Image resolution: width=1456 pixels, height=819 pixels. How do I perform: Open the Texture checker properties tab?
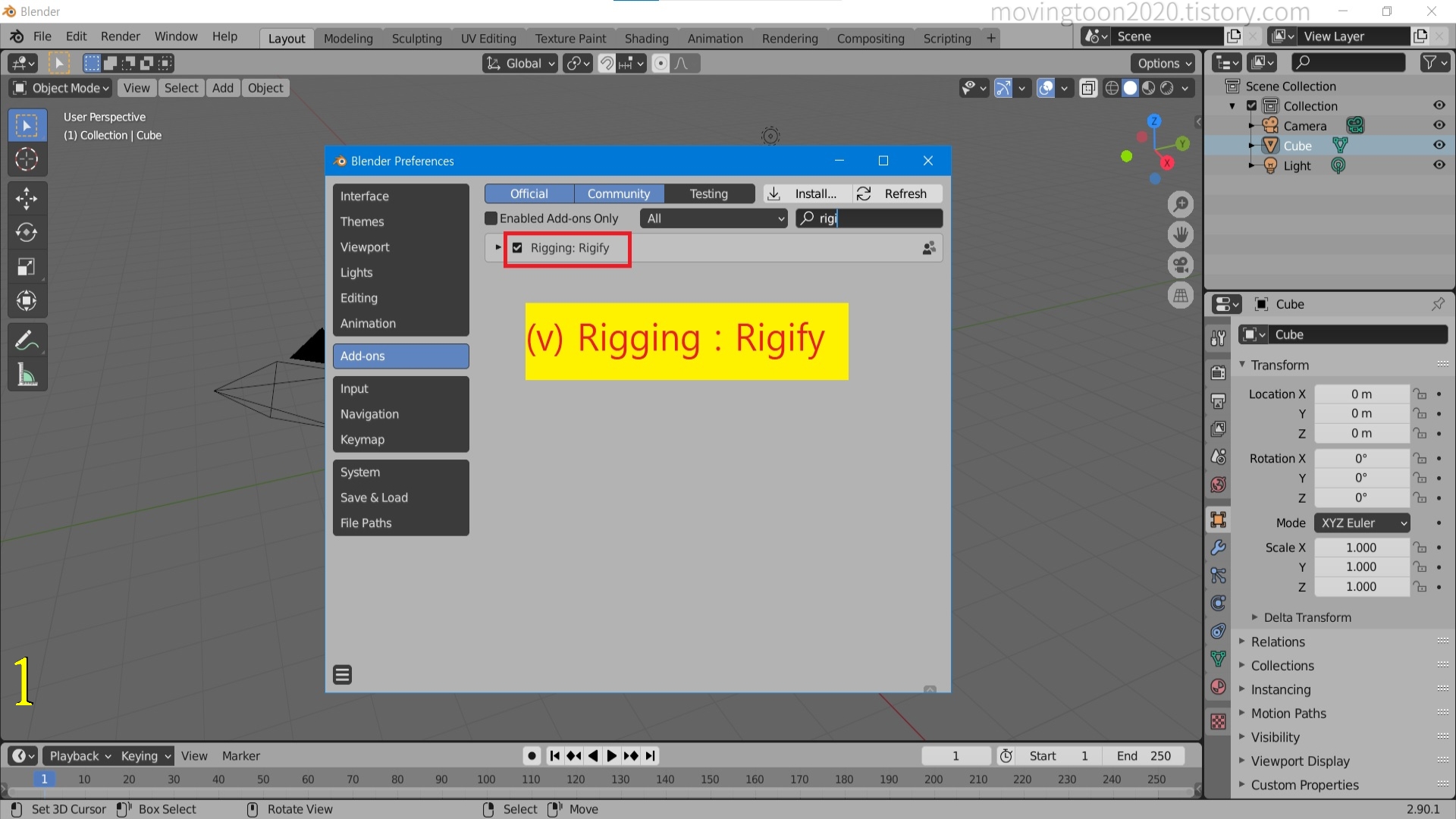coord(1219,721)
